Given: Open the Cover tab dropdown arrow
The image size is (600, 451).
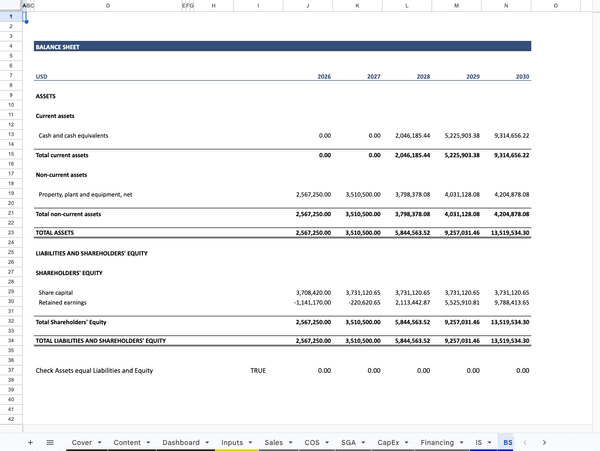Looking at the screenshot, I should (x=100, y=442).
